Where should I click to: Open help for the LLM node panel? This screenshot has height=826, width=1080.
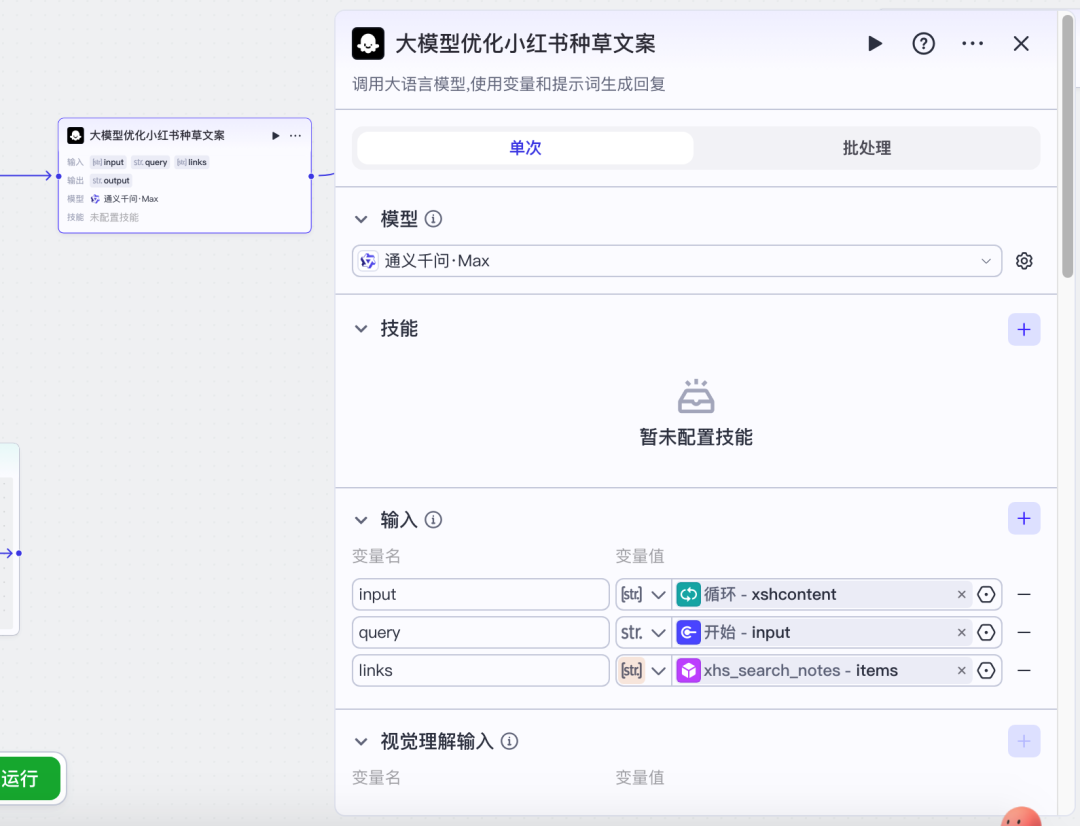[x=924, y=44]
